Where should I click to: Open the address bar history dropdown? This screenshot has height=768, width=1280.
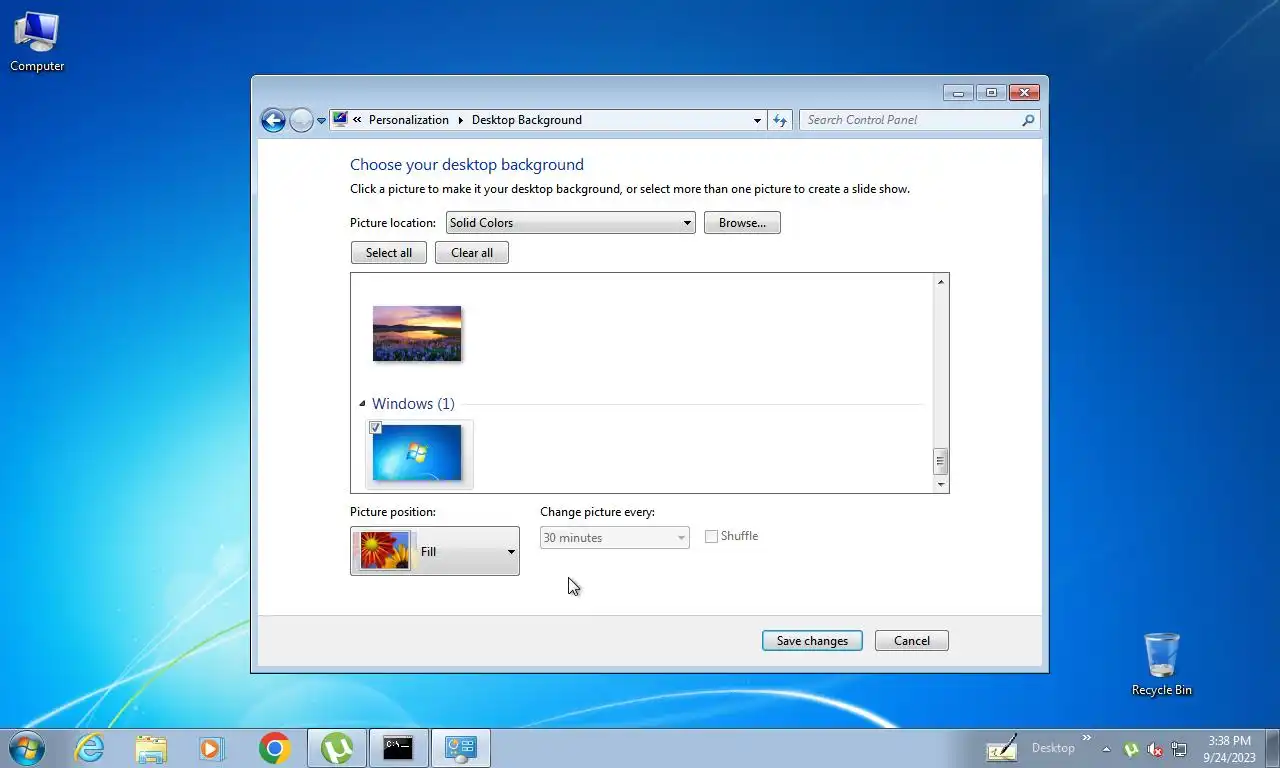click(757, 120)
